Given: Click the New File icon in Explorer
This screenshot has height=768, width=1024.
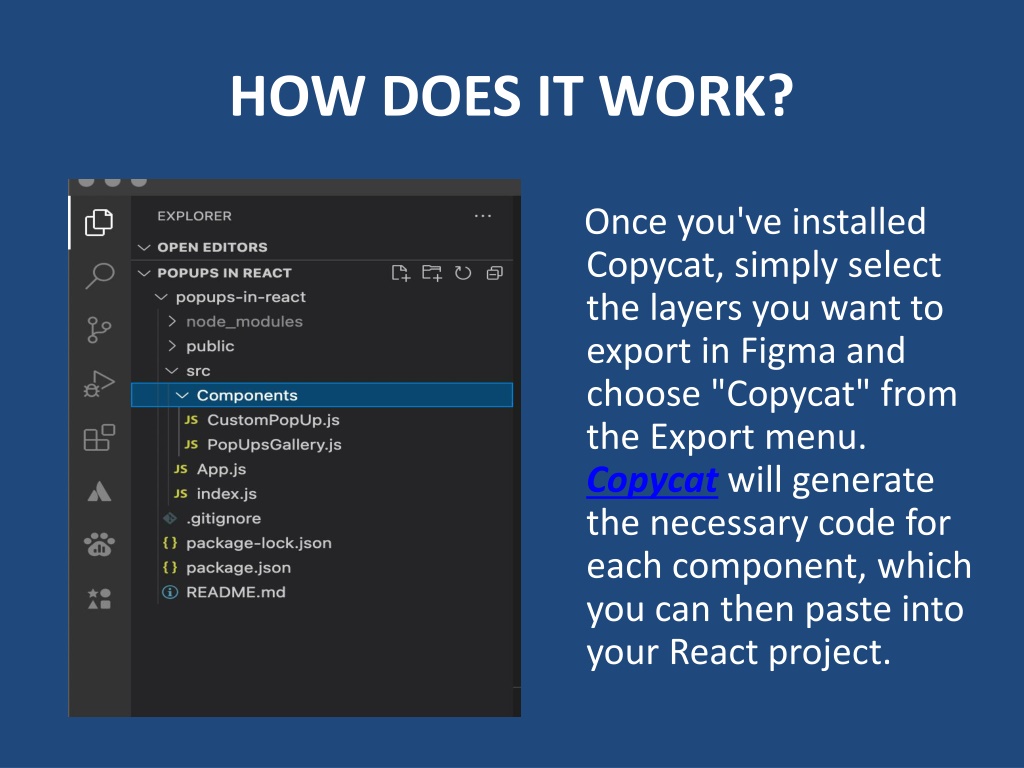Looking at the screenshot, I should (400, 273).
